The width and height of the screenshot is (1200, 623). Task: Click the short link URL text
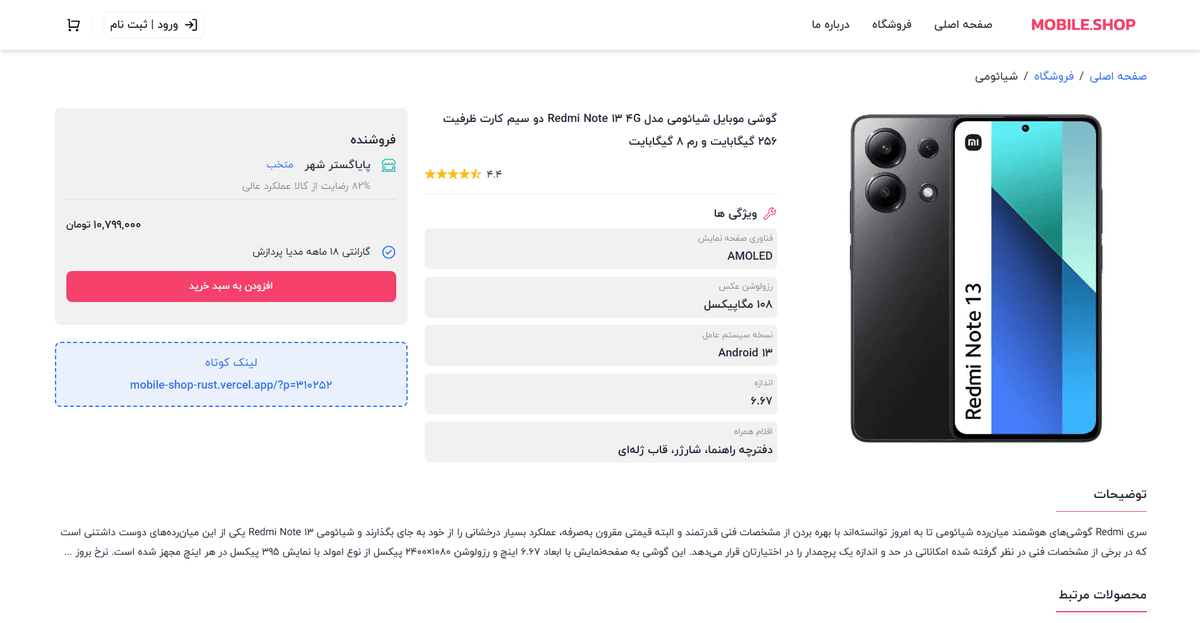[x=231, y=384]
